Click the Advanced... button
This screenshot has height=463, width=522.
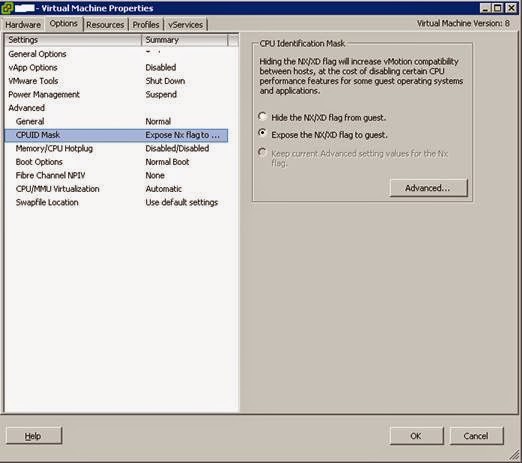[428, 188]
